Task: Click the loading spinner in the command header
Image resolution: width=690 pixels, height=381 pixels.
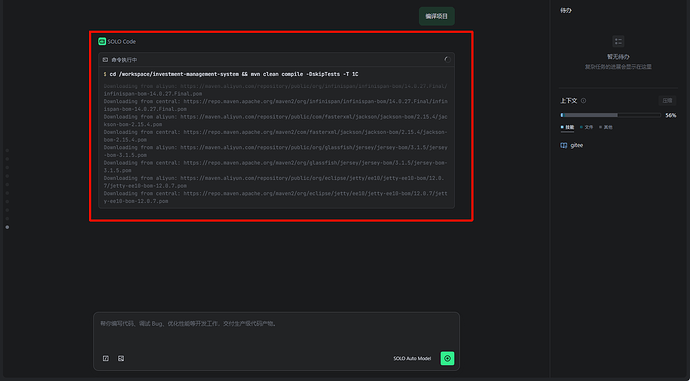Action: point(447,60)
